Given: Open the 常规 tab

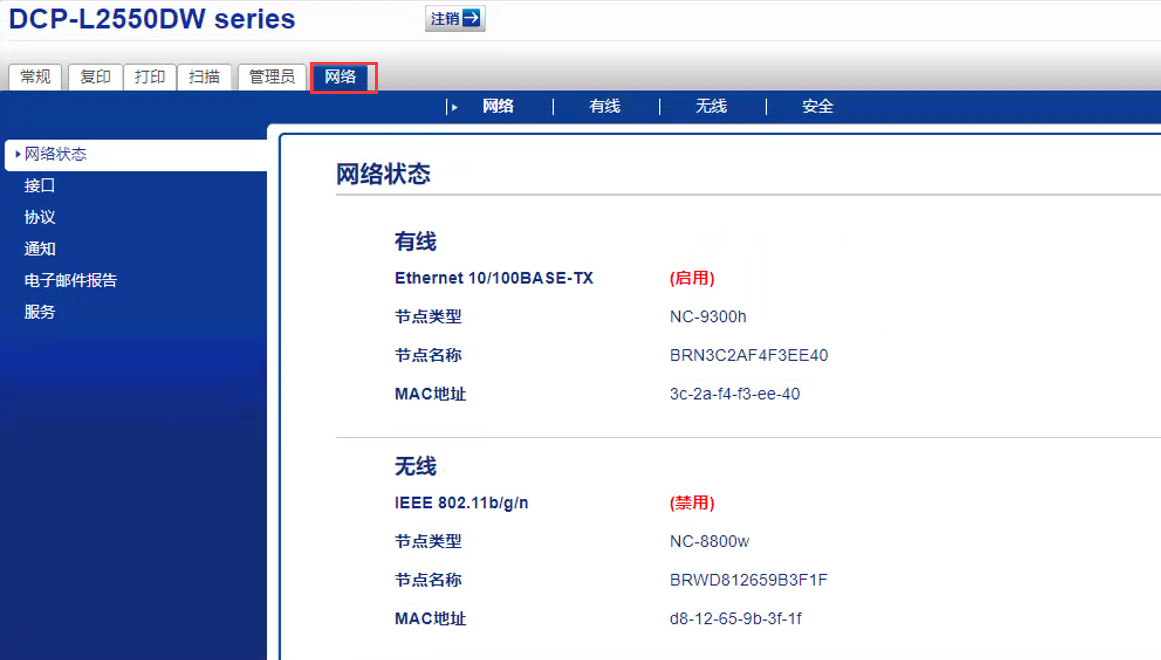Looking at the screenshot, I should click(36, 77).
